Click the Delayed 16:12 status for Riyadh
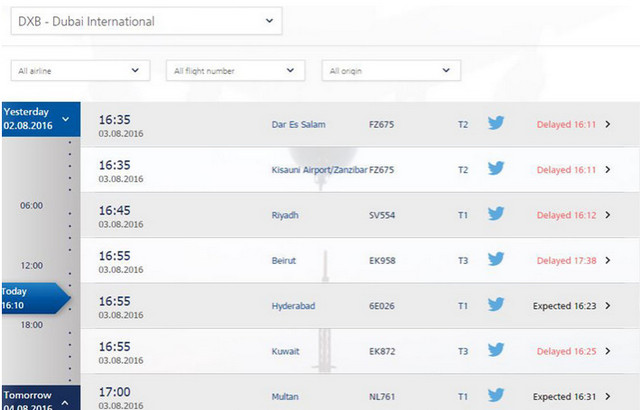Screen dimensions: 640x410 (566, 215)
